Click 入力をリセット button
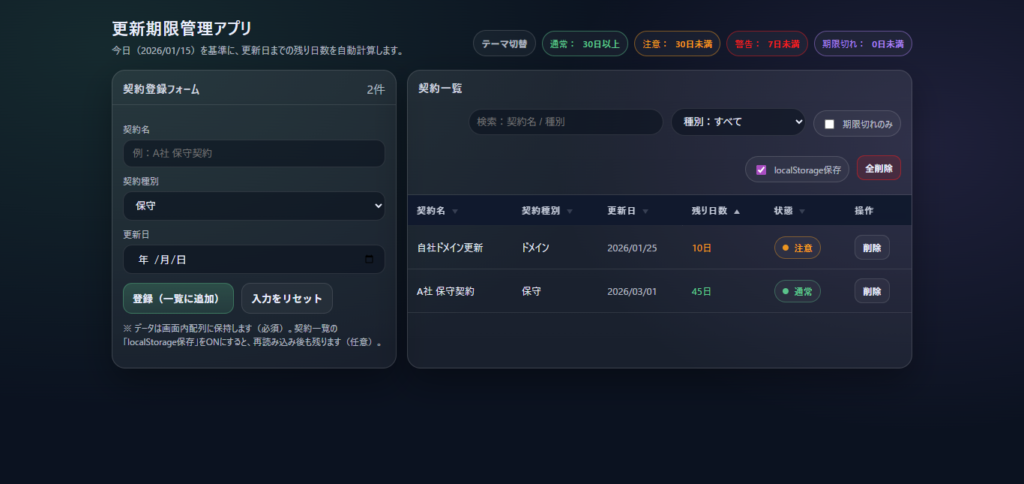 point(287,298)
